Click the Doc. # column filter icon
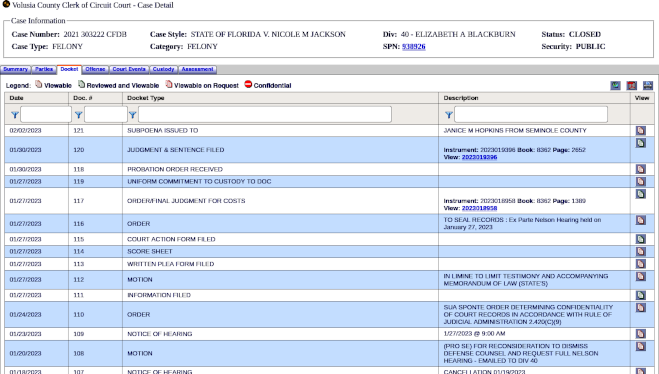The height and width of the screenshot is (374, 659). coord(79,115)
